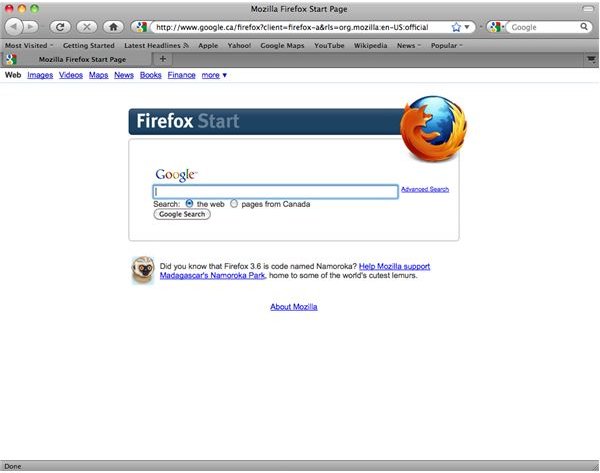Open Getting Started bookmark

tap(89, 45)
